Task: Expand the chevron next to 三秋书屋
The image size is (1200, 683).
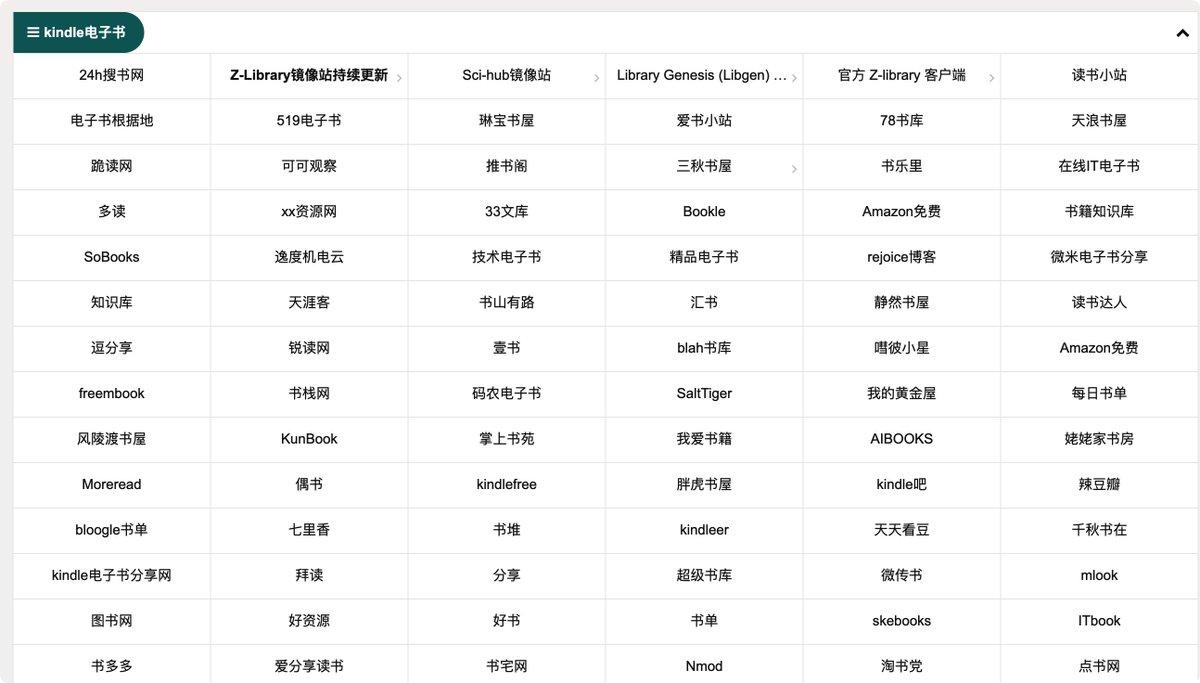Action: point(794,169)
